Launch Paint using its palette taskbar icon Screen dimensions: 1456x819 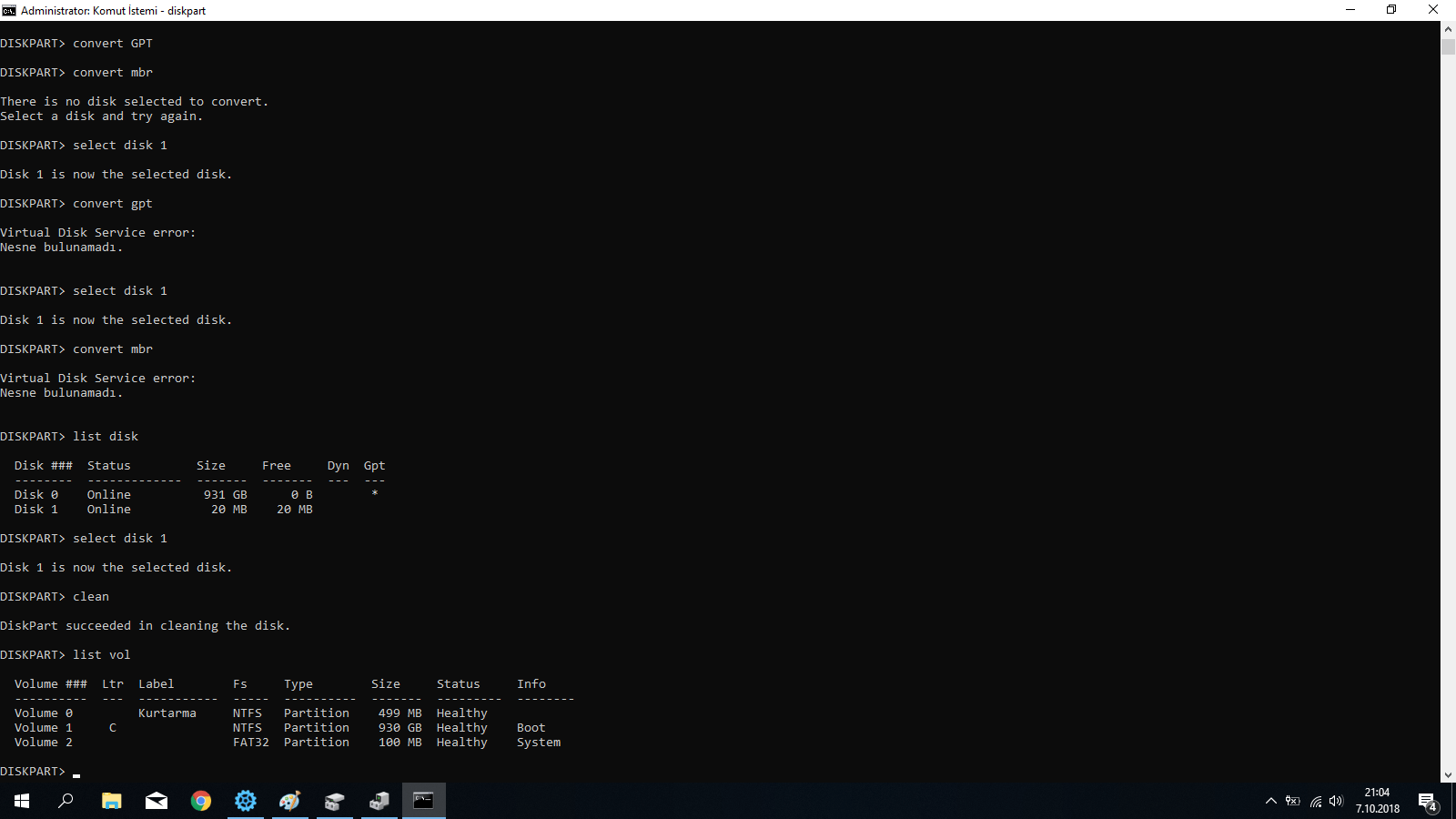click(289, 802)
